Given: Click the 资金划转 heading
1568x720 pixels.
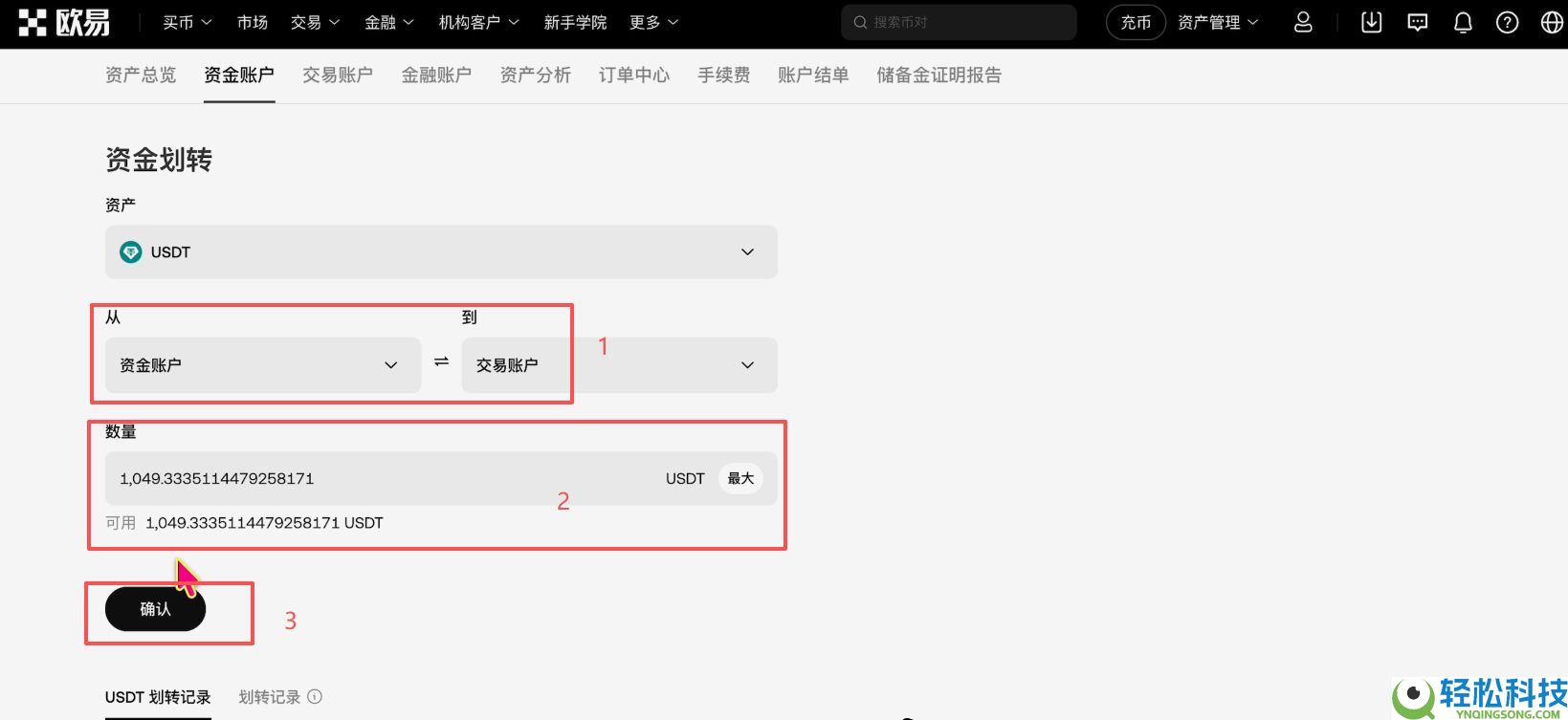Looking at the screenshot, I should point(159,160).
